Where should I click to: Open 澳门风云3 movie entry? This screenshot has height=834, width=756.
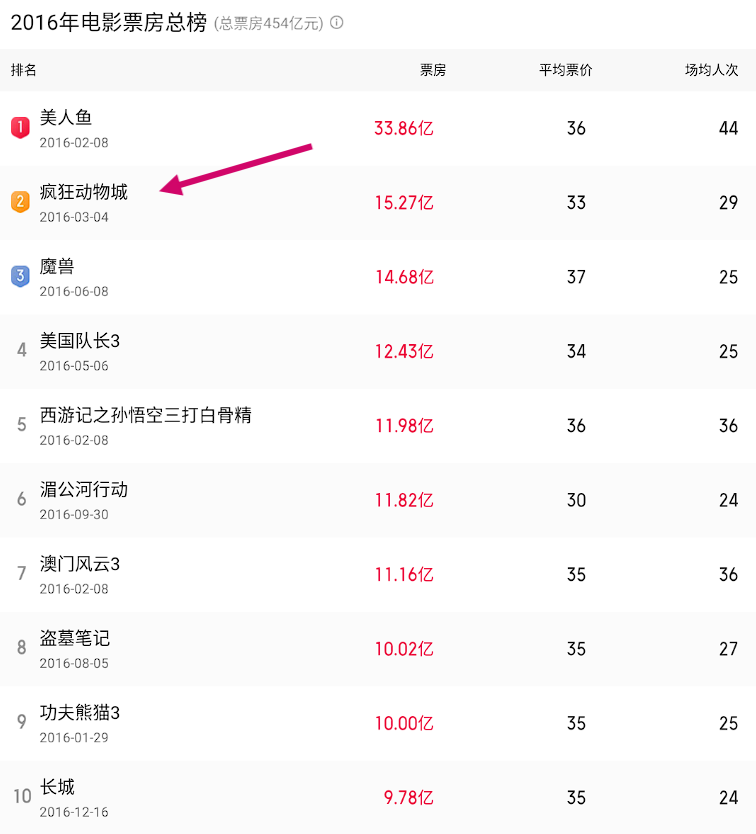pyautogui.click(x=80, y=564)
